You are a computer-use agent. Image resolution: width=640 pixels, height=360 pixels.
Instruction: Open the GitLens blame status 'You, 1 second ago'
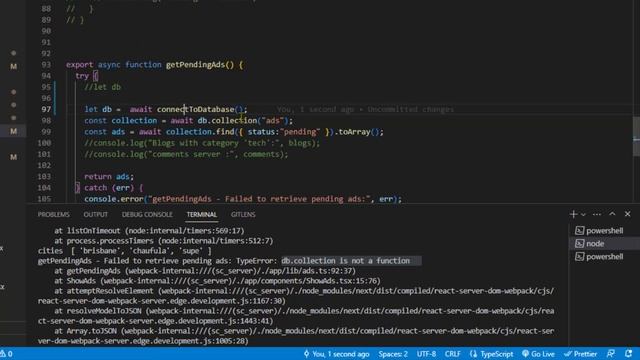point(336,354)
